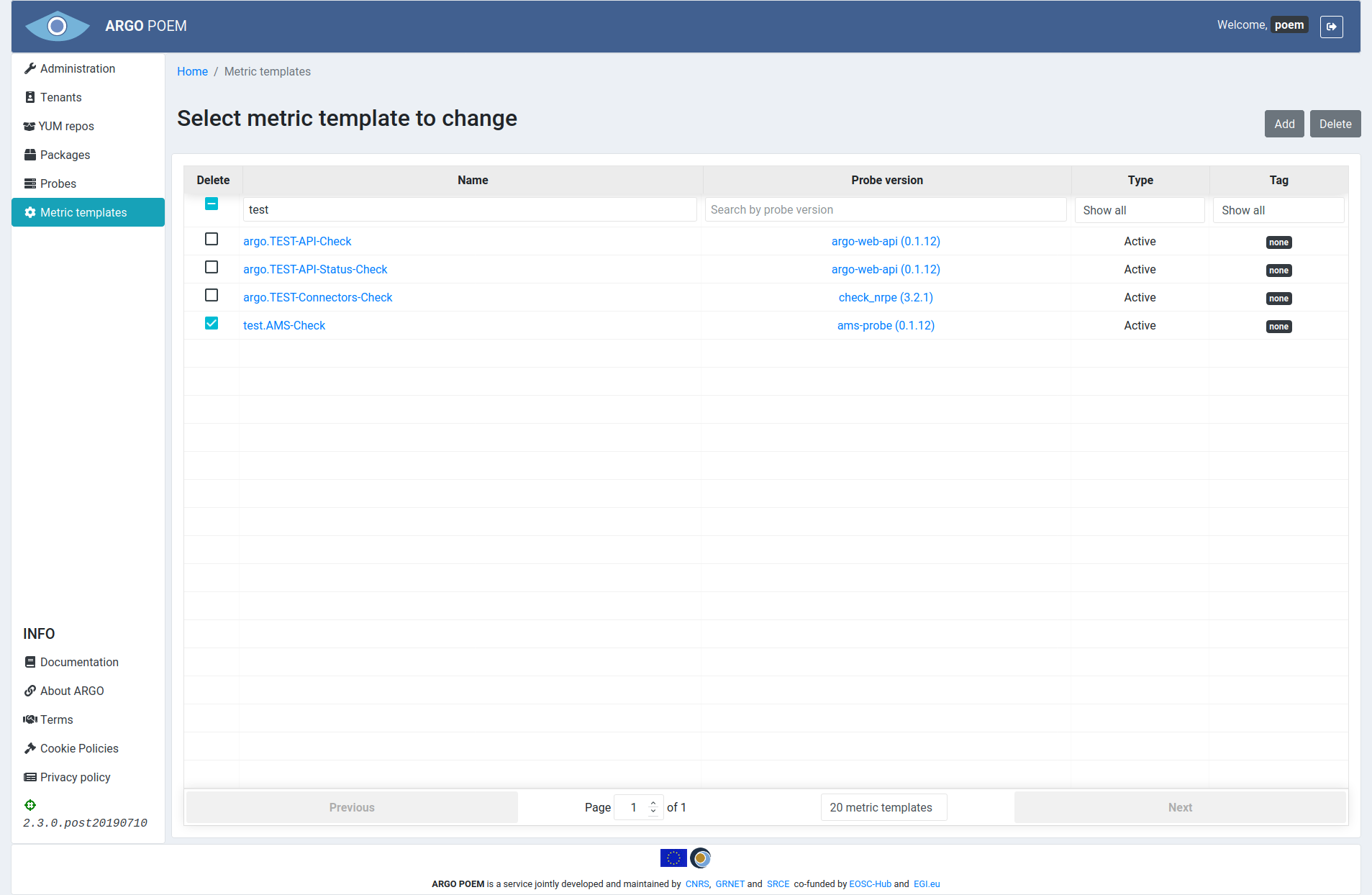Click the Packages box icon
The image size is (1372, 895).
[29, 155]
